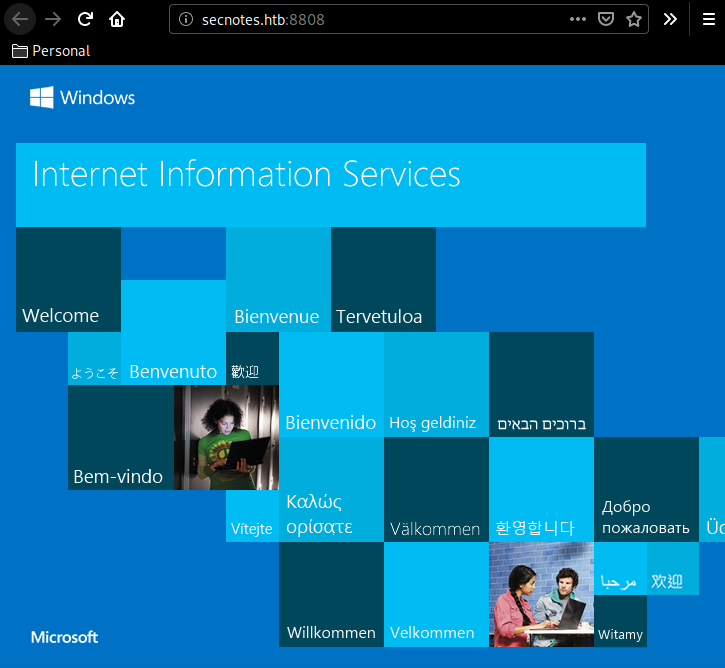Click the Välkommen tile
Screen dimensions: 725x668
click(x=436, y=489)
